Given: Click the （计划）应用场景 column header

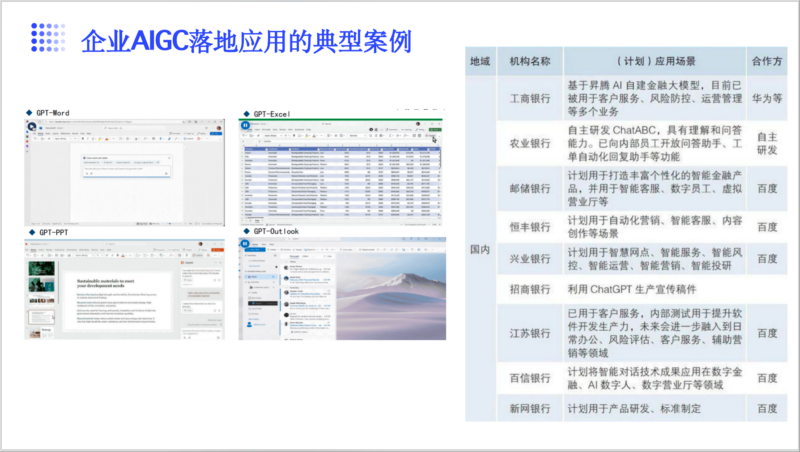Looking at the screenshot, I should pos(655,61).
